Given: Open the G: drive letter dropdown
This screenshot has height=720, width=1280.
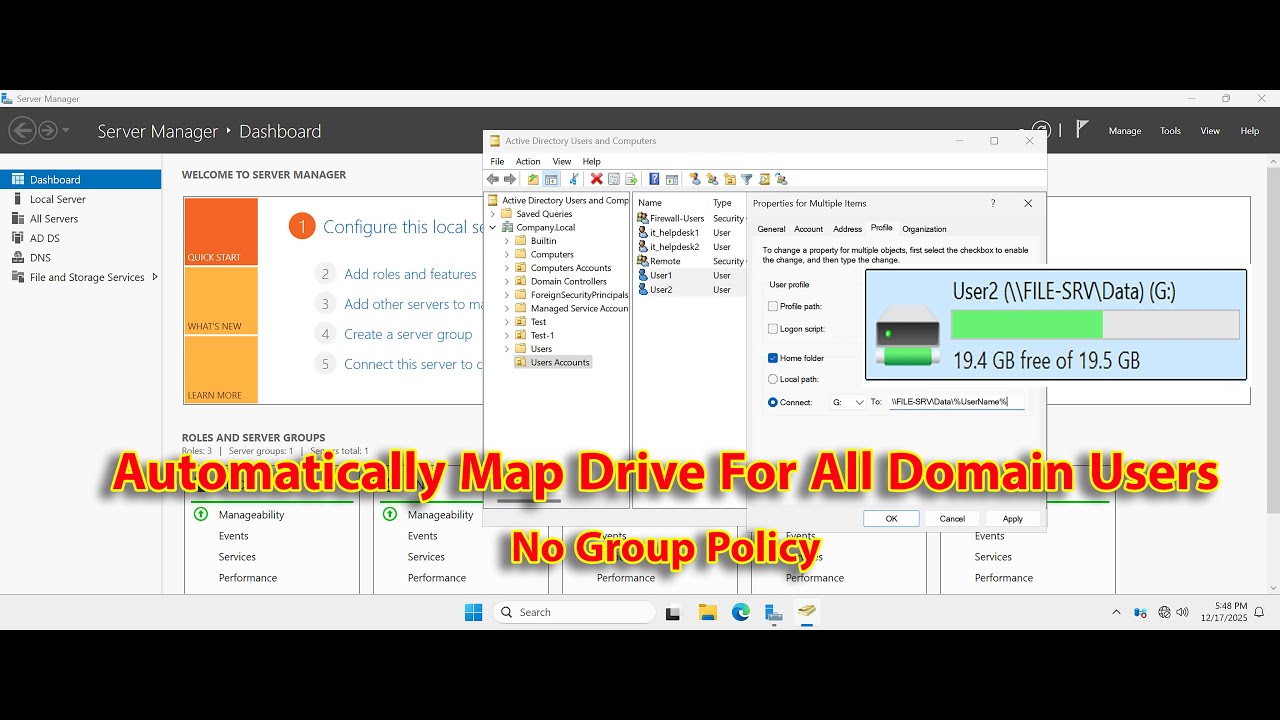Looking at the screenshot, I should 848,402.
